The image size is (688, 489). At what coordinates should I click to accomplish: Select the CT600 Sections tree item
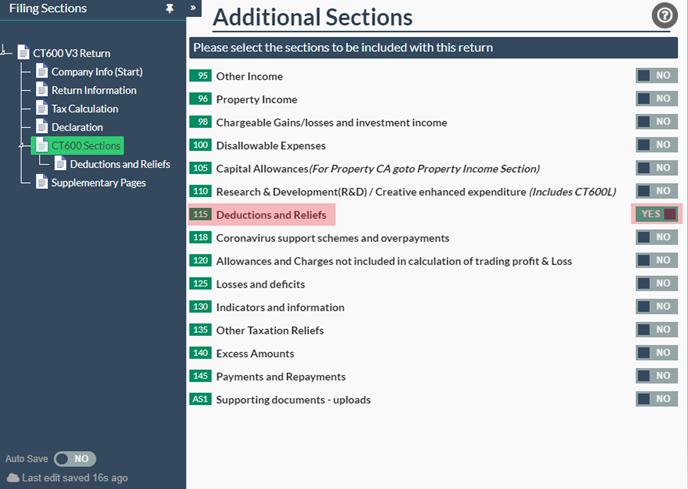click(85, 146)
